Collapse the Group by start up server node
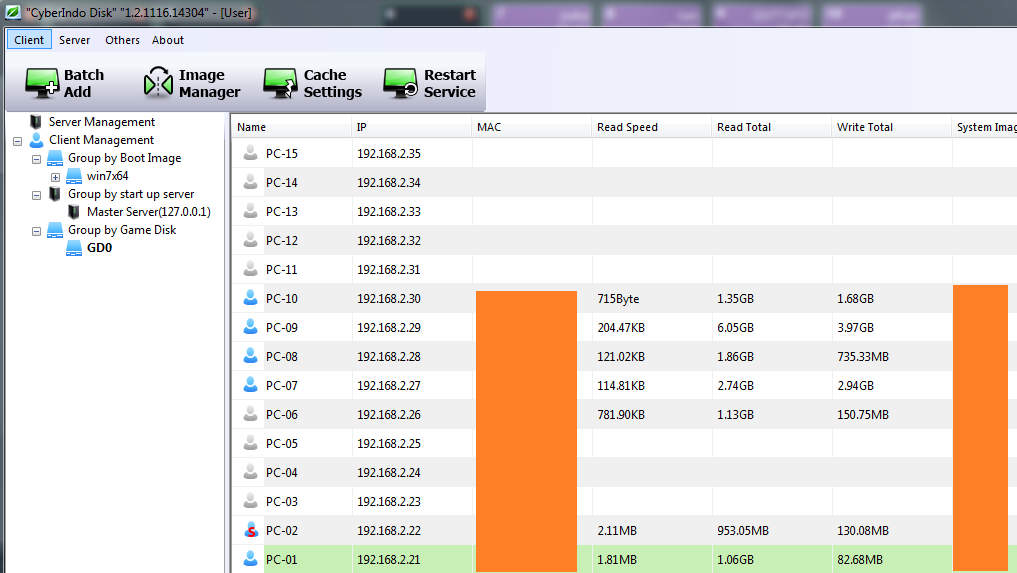This screenshot has height=573, width=1017. click(36, 195)
